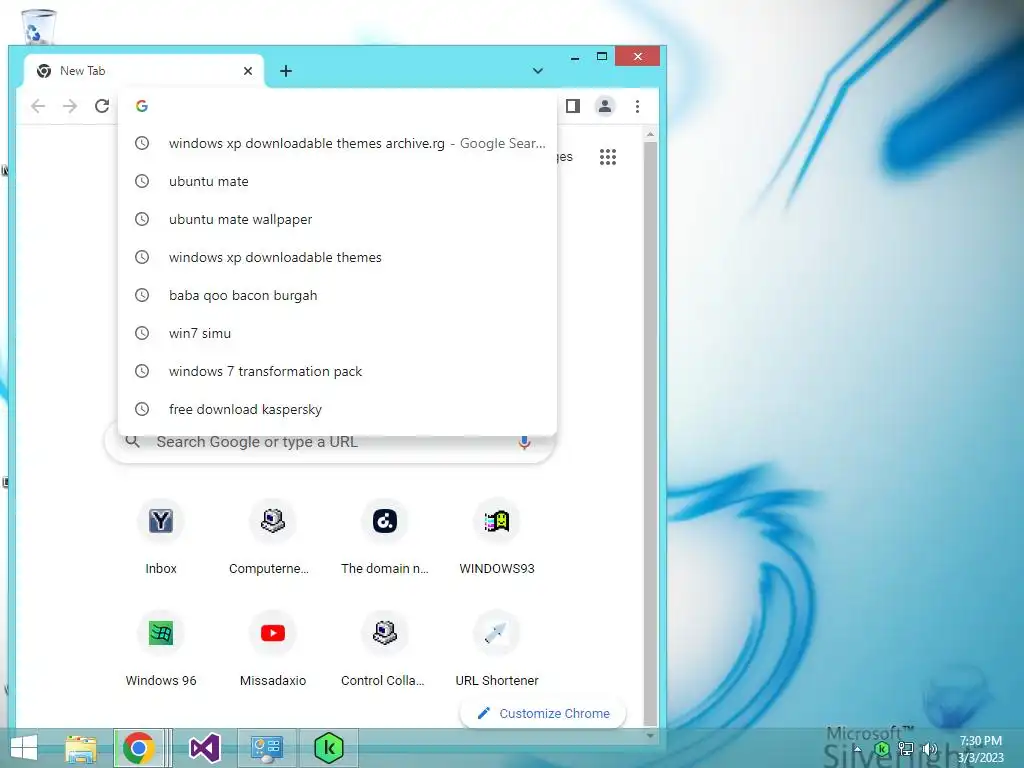Viewport: 1024px width, 768px height.
Task: Select suggestion 'windows xp downloadable themes archive.rg'
Action: (x=337, y=143)
